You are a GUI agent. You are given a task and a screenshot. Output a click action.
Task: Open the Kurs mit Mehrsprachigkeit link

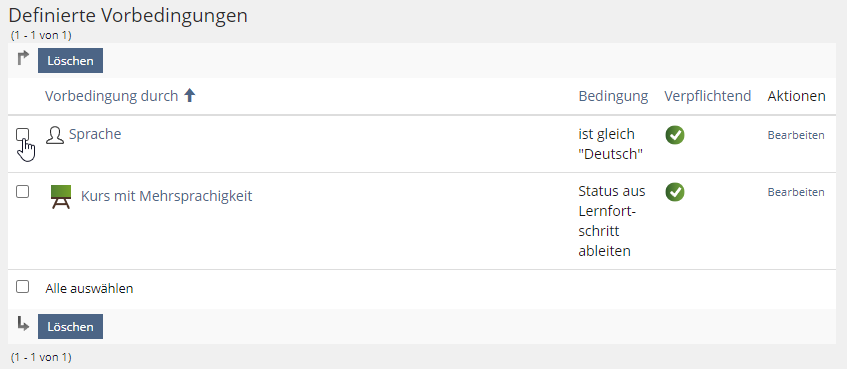pyautogui.click(x=166, y=196)
